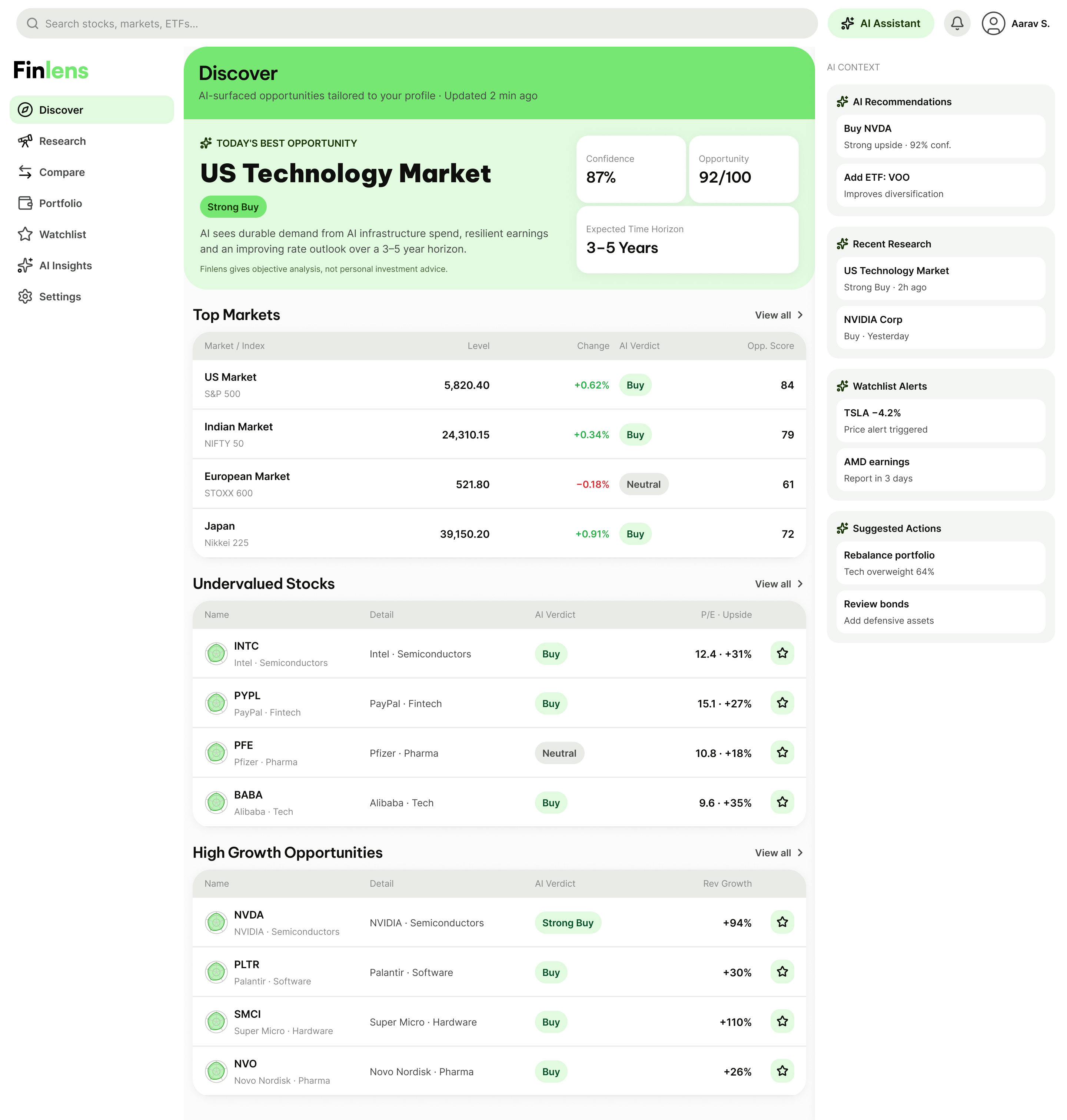This screenshot has width=1067, height=1120.
Task: Click the P/E · Upside column header
Action: coord(726,614)
